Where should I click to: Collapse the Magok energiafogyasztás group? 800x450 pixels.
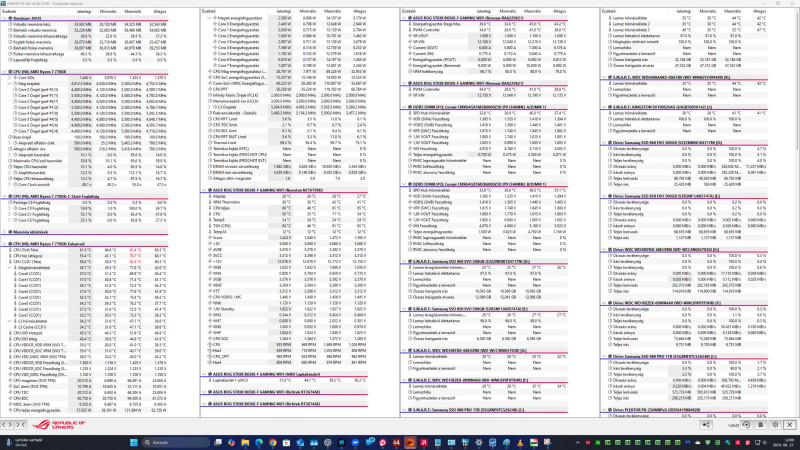click(x=209, y=18)
